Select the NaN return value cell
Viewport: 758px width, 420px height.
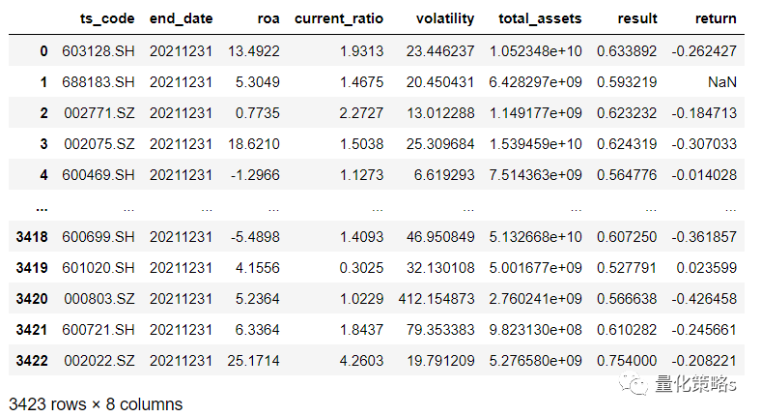(x=720, y=80)
